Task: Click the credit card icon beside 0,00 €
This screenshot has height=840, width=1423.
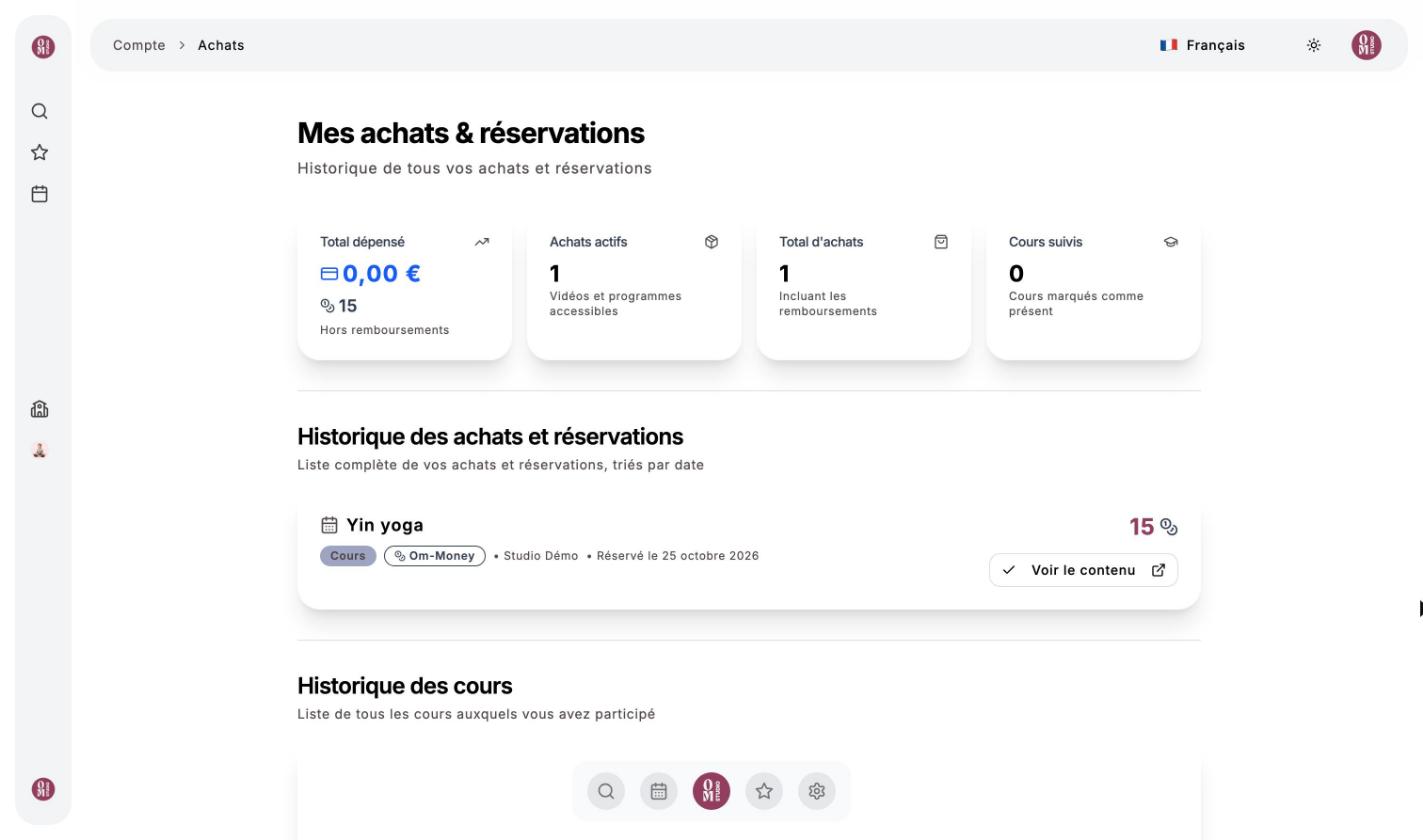Action: [329, 274]
